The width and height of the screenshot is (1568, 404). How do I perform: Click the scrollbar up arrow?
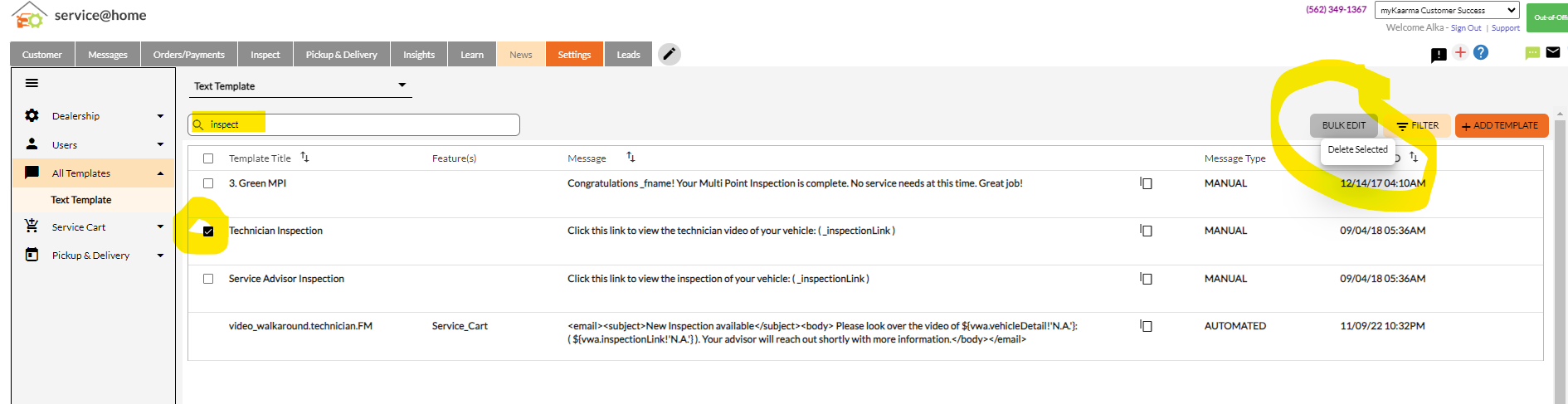tap(1560, 114)
